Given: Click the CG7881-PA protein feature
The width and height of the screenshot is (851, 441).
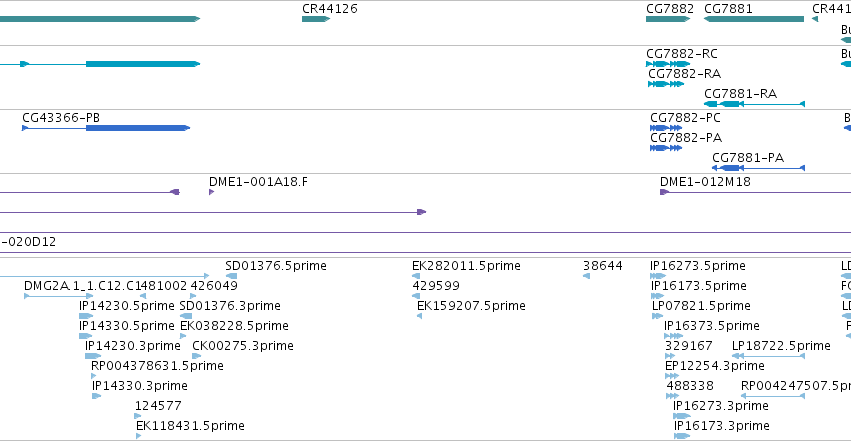Looking at the screenshot, I should (758, 168).
